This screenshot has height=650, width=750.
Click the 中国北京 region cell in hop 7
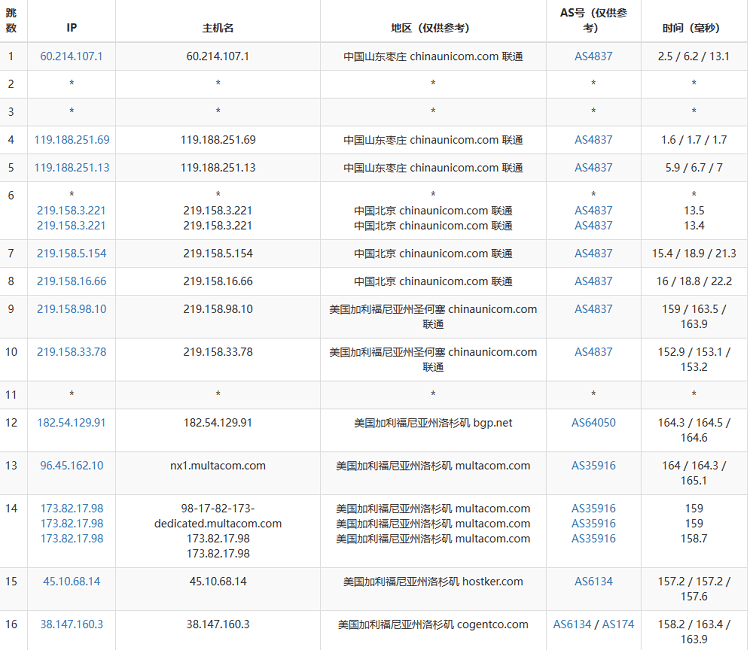(x=433, y=253)
